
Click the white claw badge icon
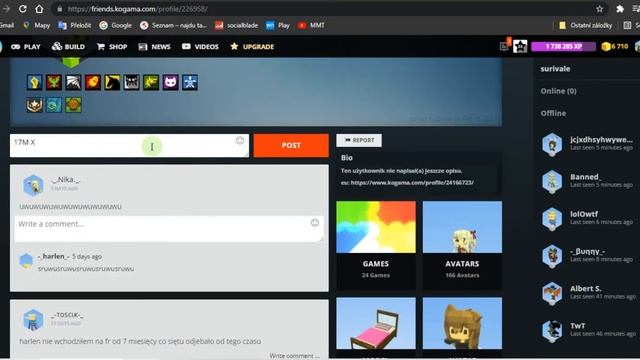pos(73,82)
